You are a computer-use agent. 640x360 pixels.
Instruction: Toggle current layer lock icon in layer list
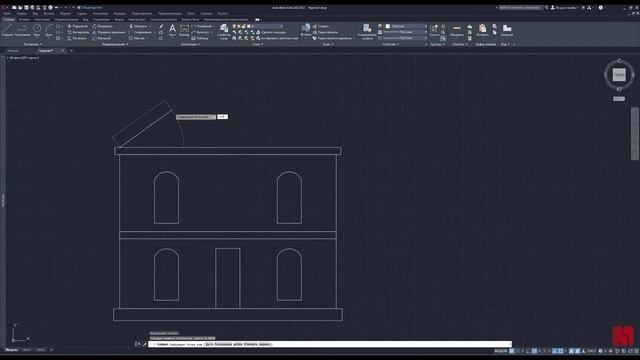click(244, 26)
